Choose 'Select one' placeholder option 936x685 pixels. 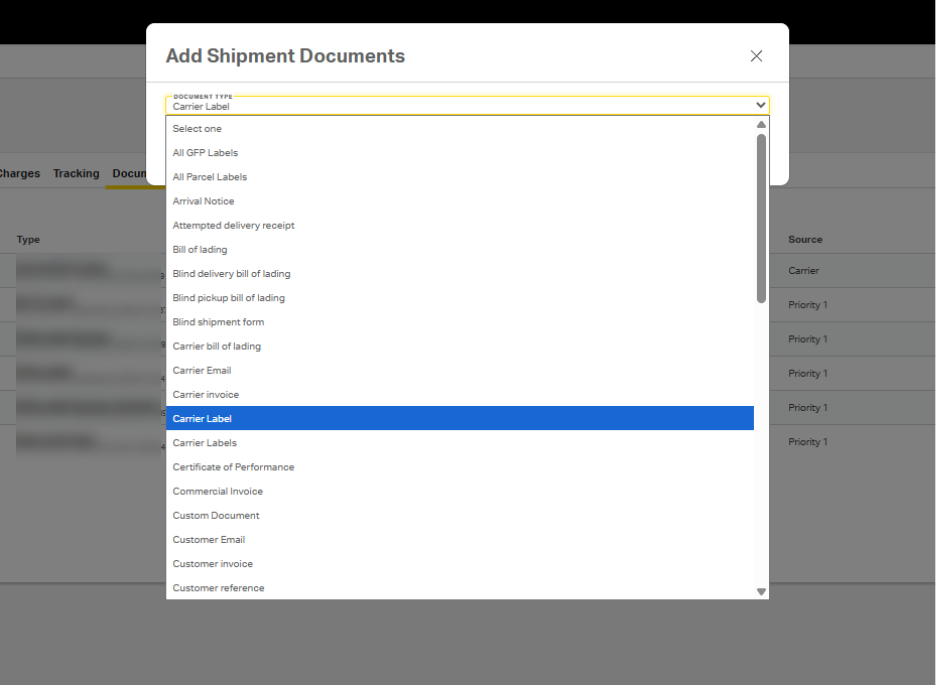(x=197, y=129)
